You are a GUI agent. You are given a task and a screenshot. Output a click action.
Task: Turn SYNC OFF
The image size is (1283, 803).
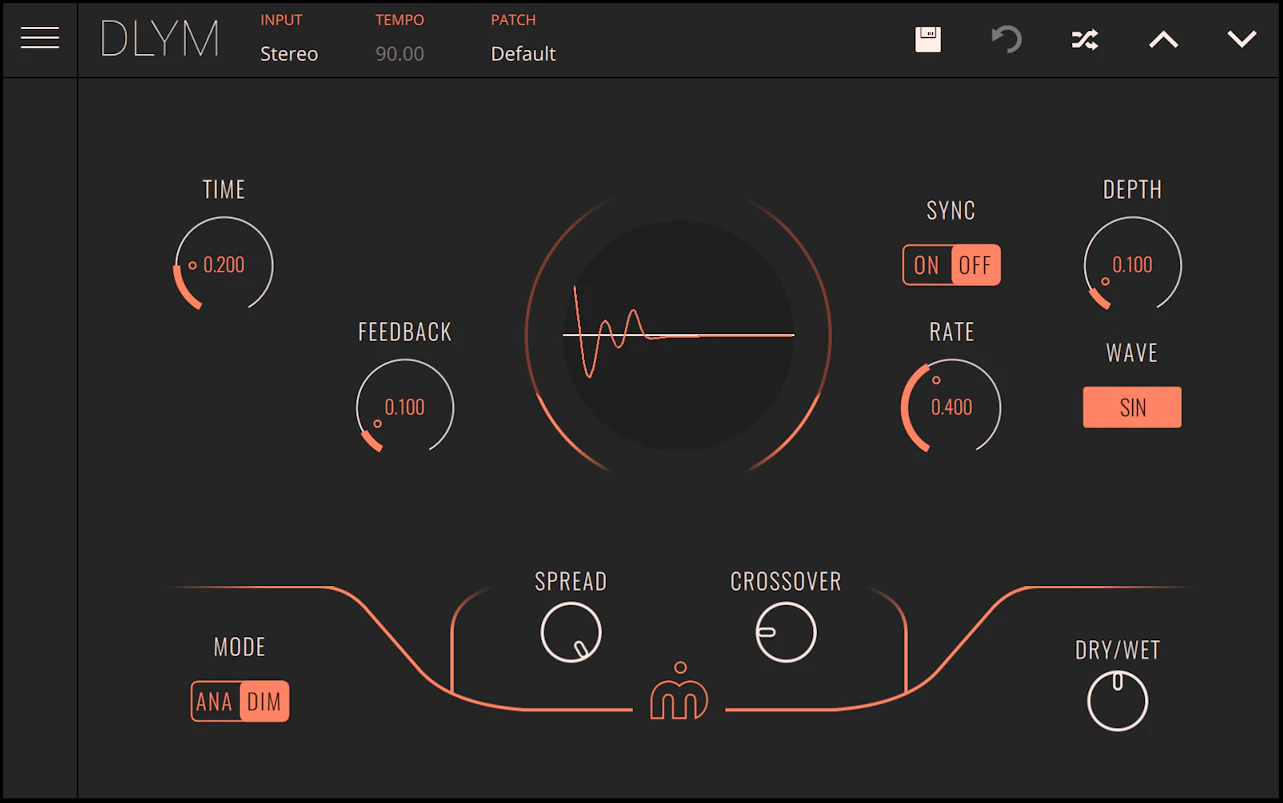pos(974,265)
